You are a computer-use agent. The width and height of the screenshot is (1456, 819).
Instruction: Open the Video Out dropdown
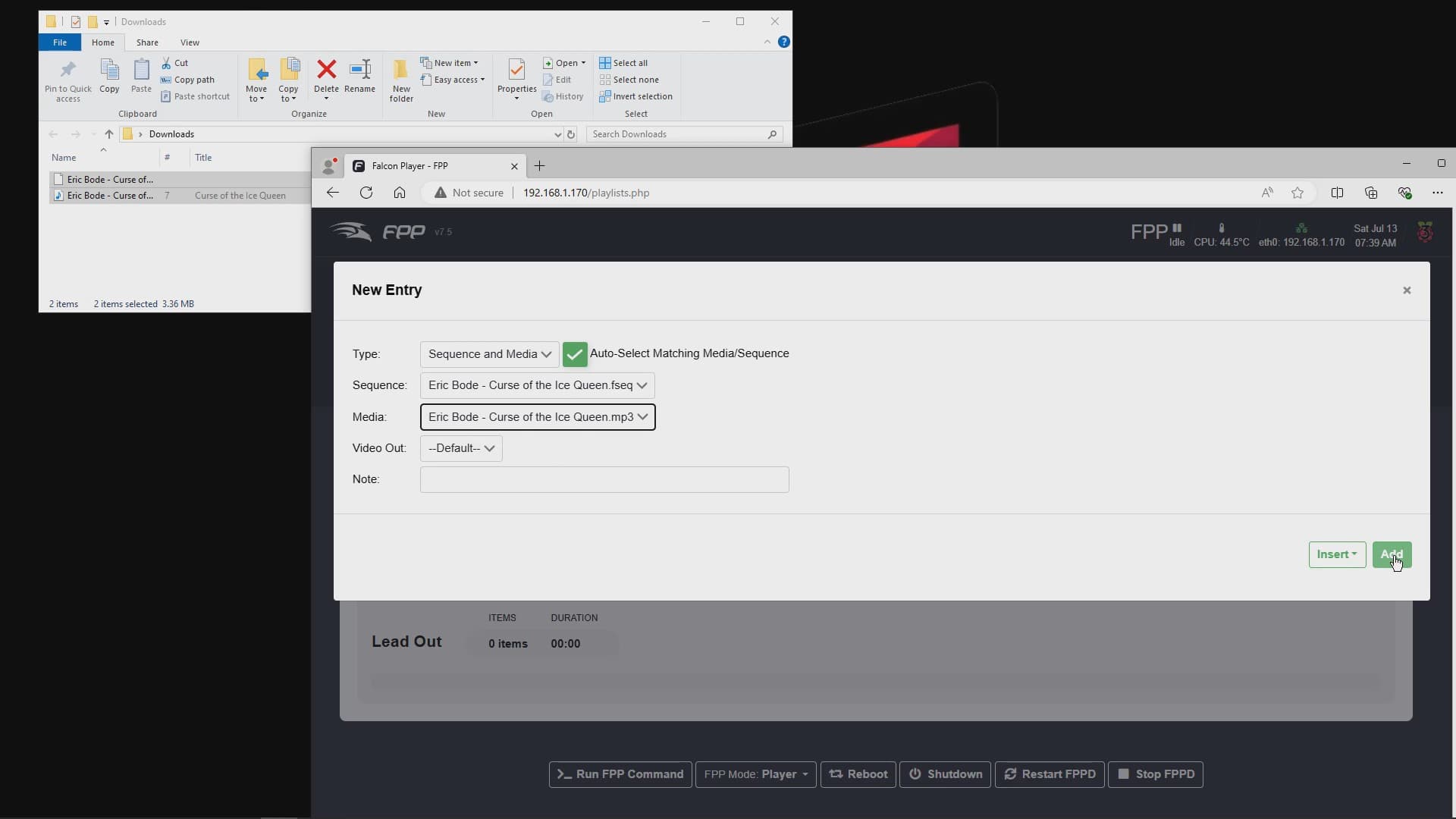coord(461,448)
